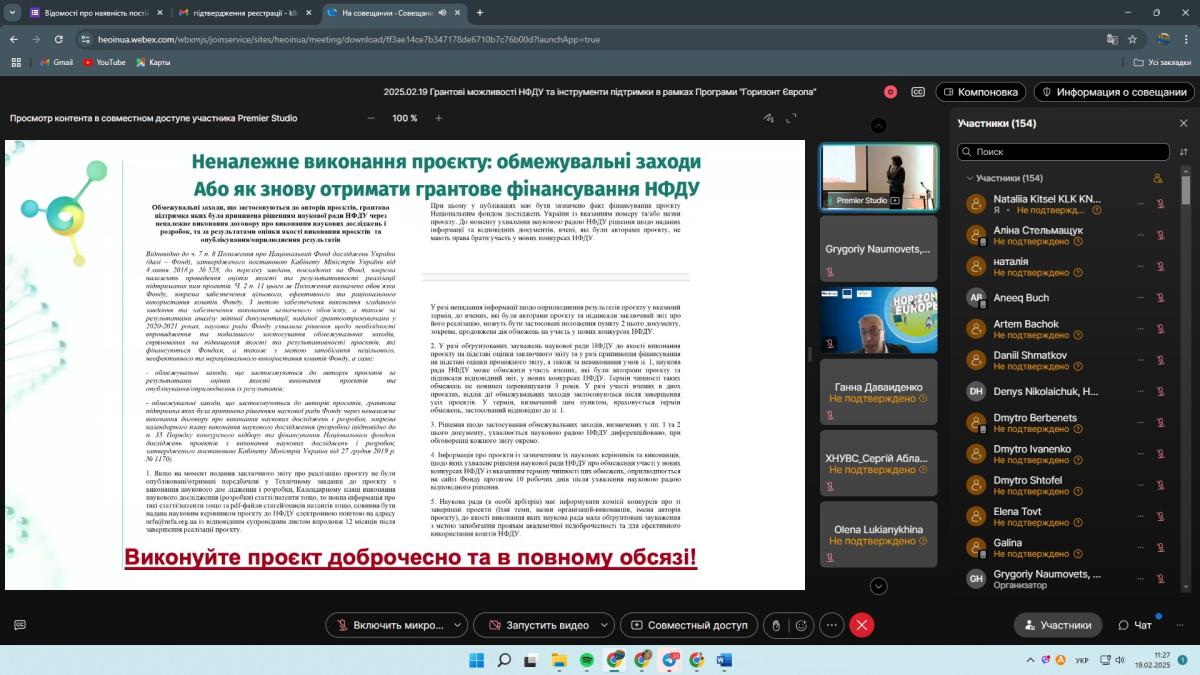Click the Компоновка layout button
Image resolution: width=1200 pixels, height=675 pixels.
click(x=978, y=92)
